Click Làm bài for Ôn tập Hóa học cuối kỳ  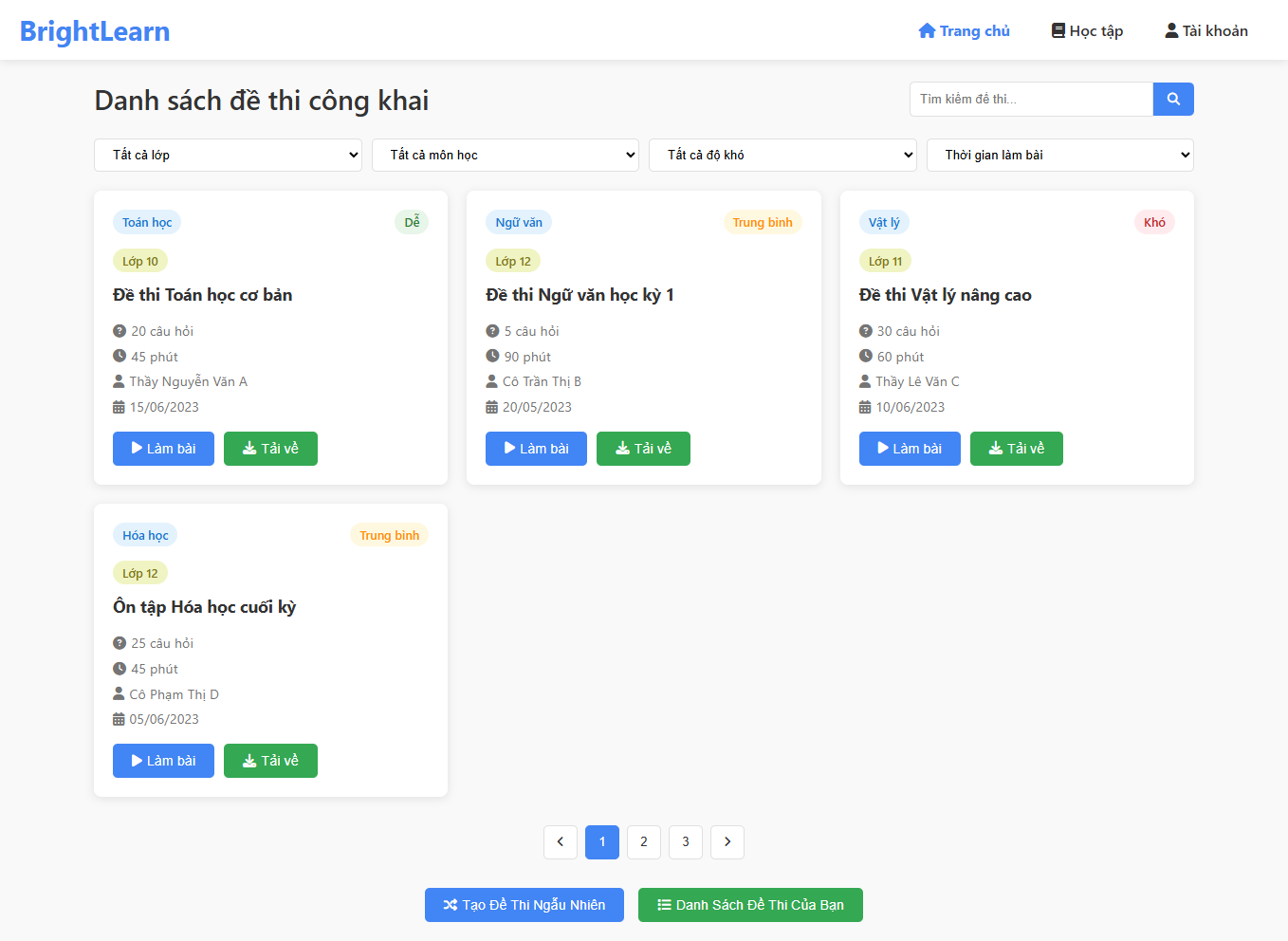click(163, 761)
